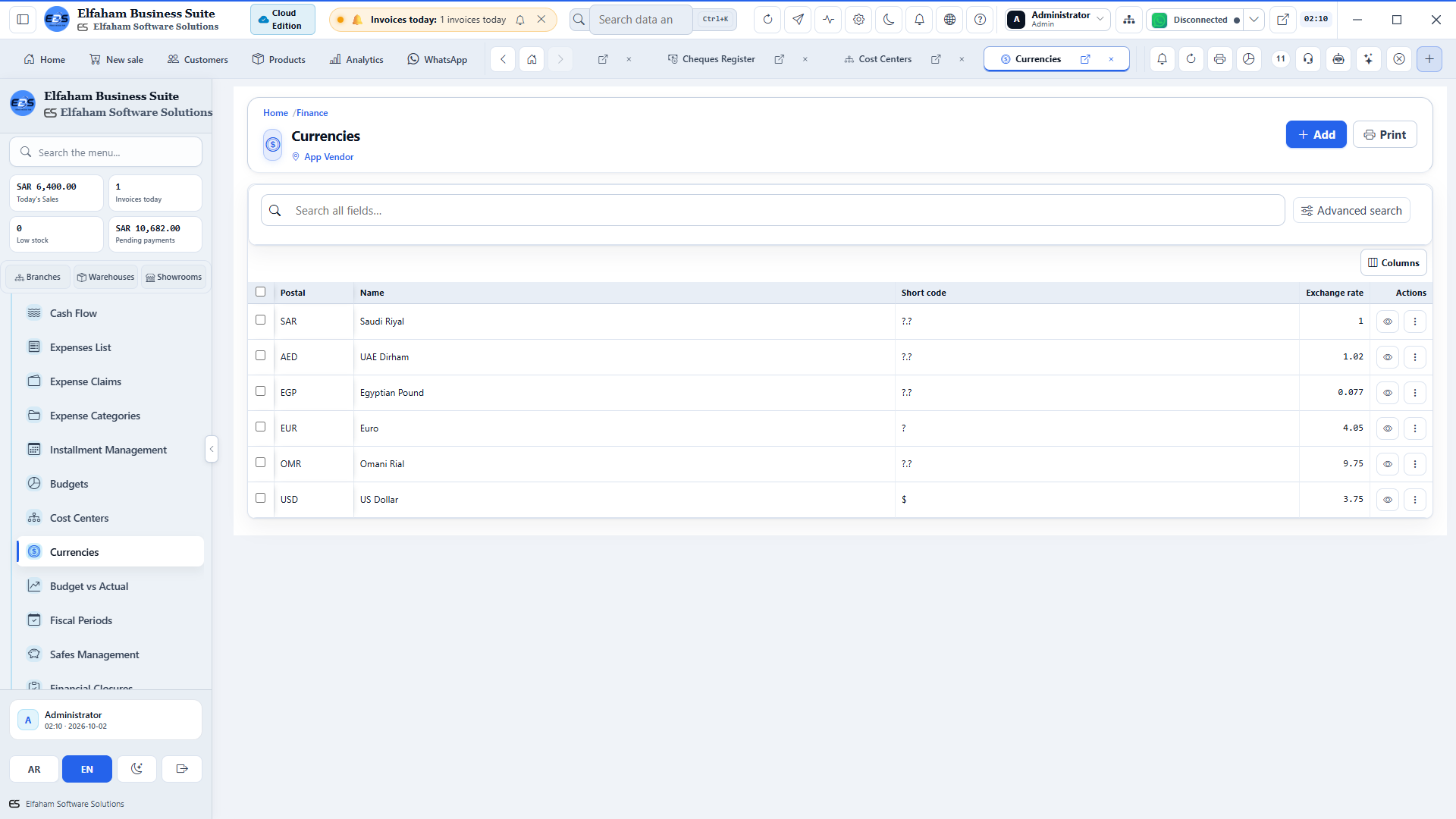The width and height of the screenshot is (1456, 819).
Task: Click the activity pulse icon
Action: pyautogui.click(x=828, y=20)
